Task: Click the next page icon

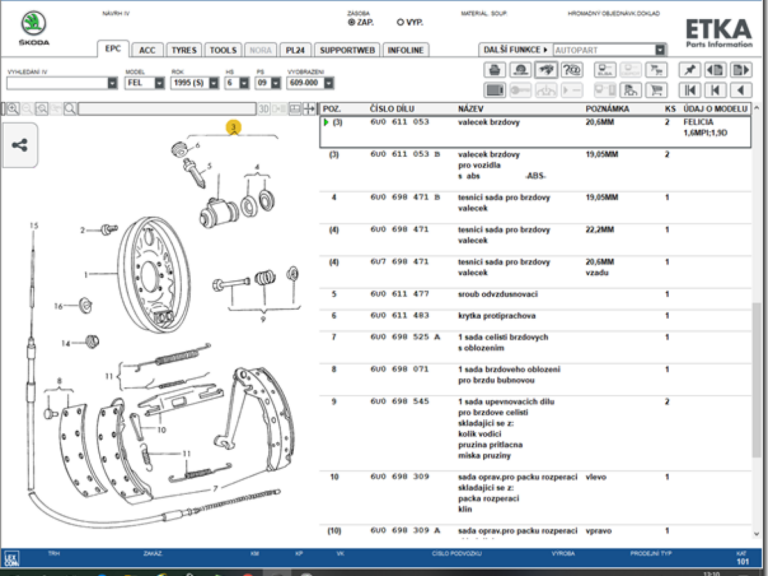Action: point(740,70)
